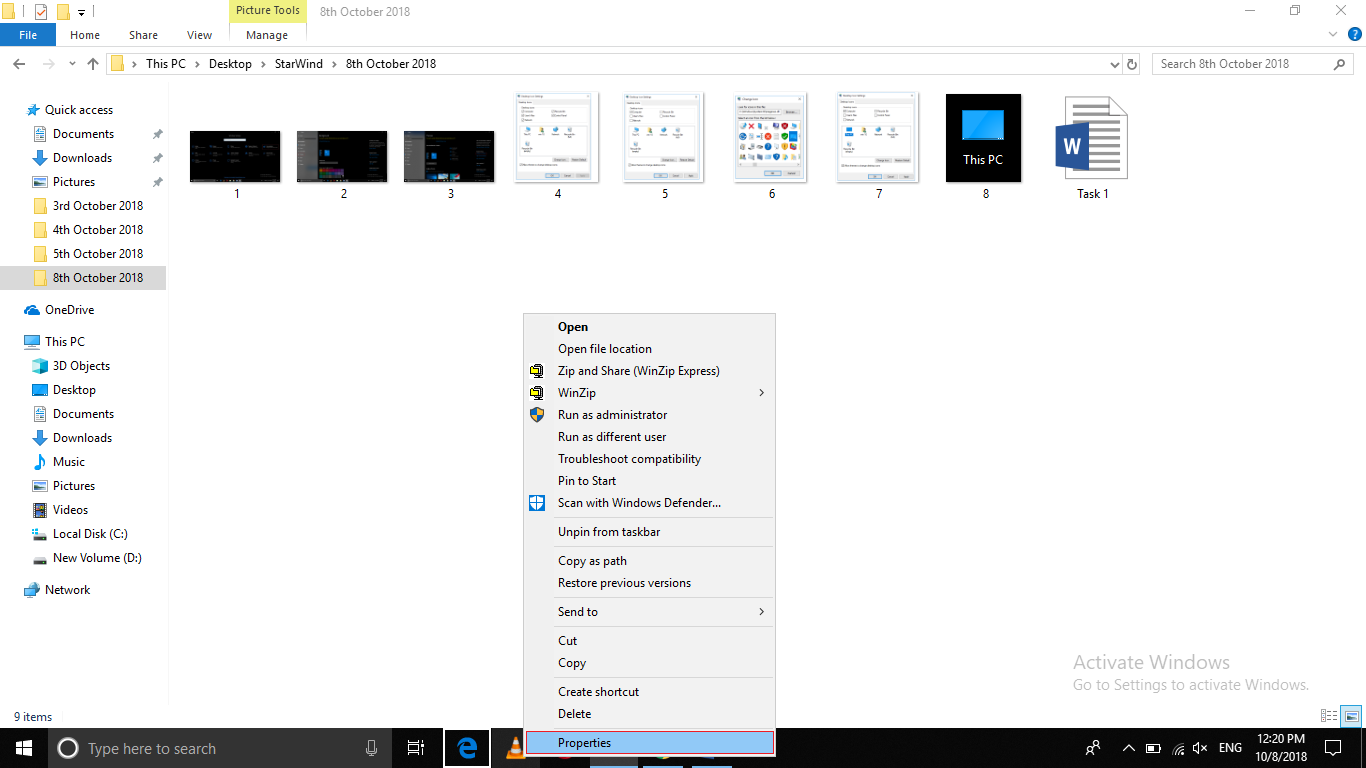Image resolution: width=1366 pixels, height=768 pixels.
Task: Click the Up one level arrow
Action: pos(93,64)
